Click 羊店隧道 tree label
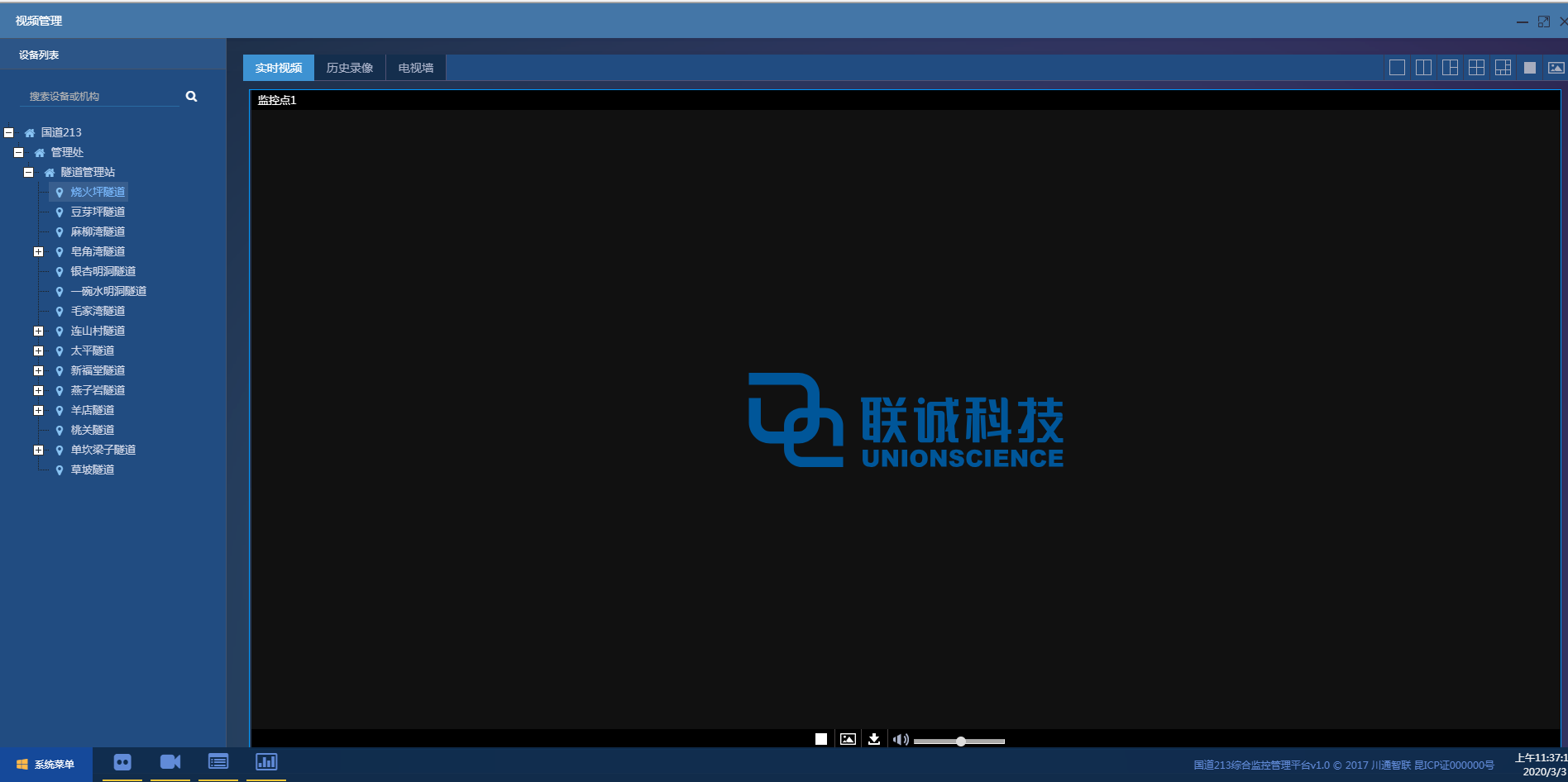This screenshot has width=1568, height=782. coord(93,410)
